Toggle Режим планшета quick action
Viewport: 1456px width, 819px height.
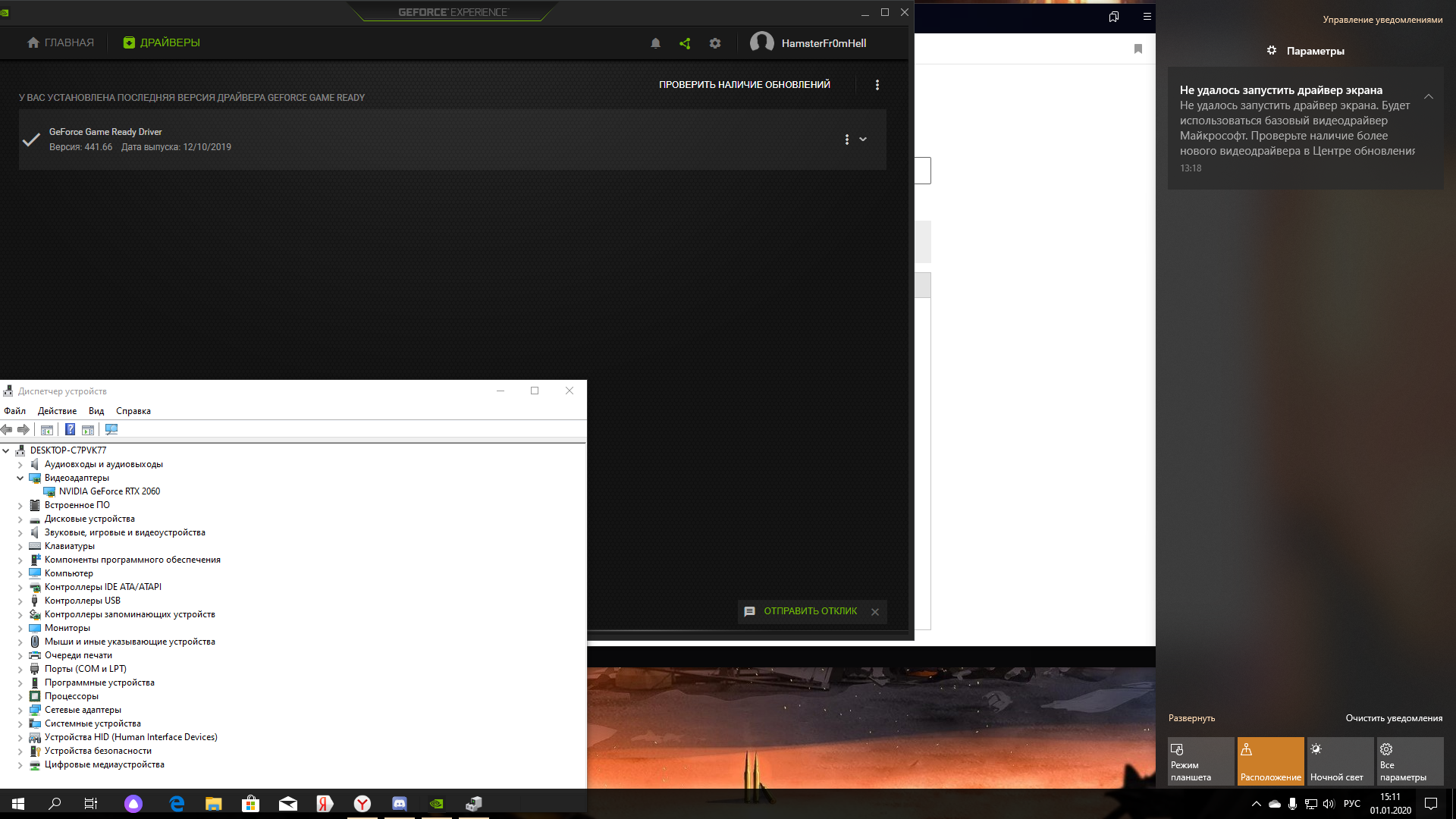[1201, 761]
